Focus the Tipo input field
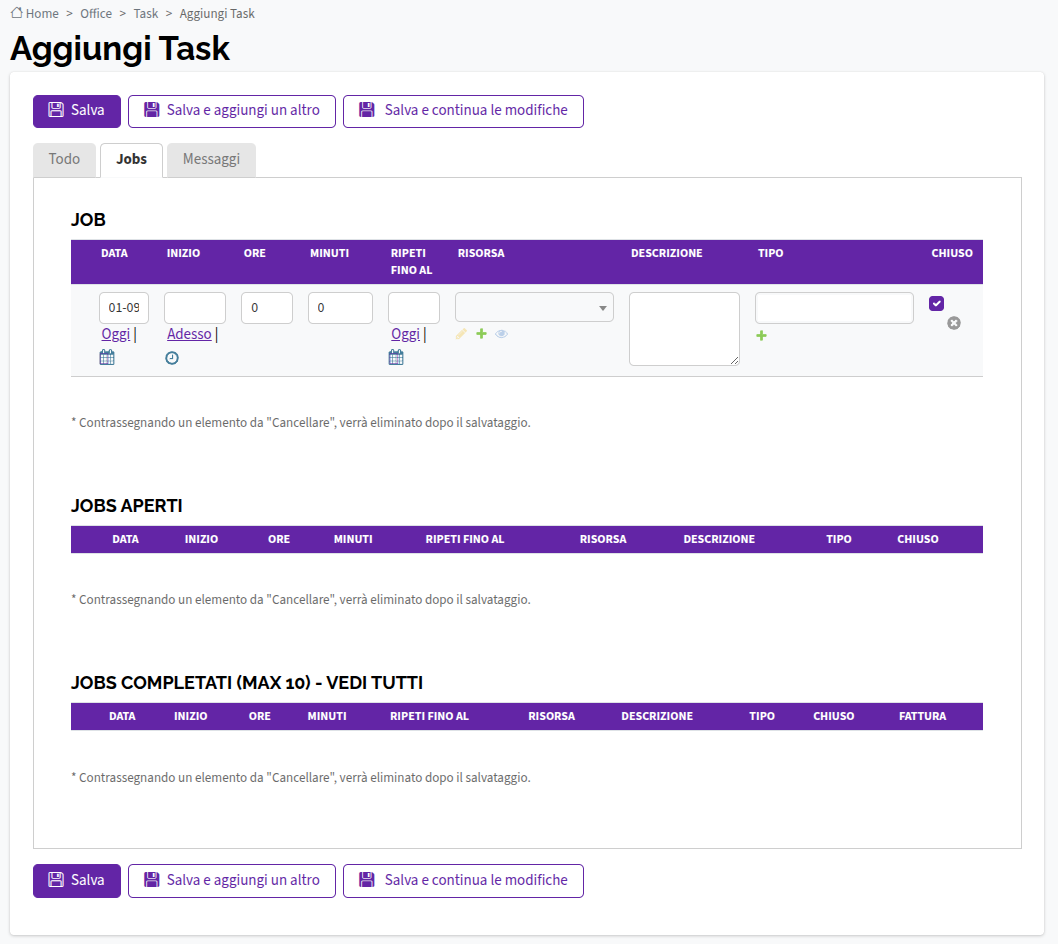Image resolution: width=1058 pixels, height=944 pixels. pos(835,308)
